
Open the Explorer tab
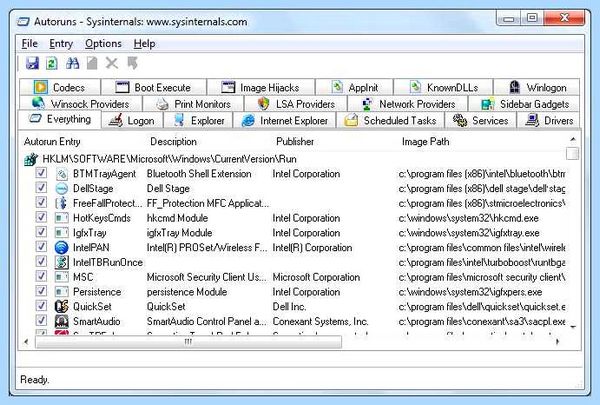click(198, 121)
